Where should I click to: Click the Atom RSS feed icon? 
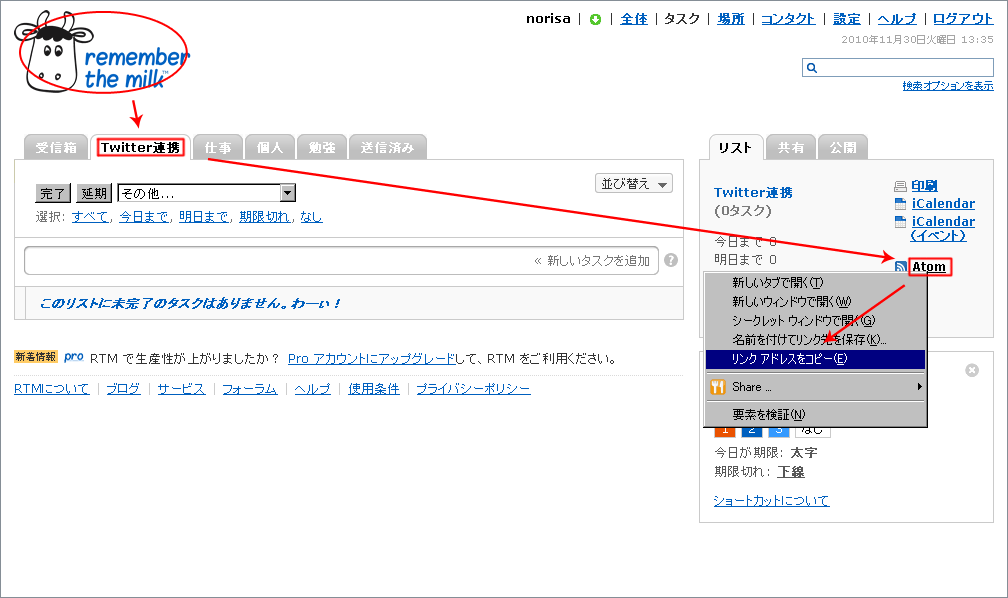tap(901, 266)
